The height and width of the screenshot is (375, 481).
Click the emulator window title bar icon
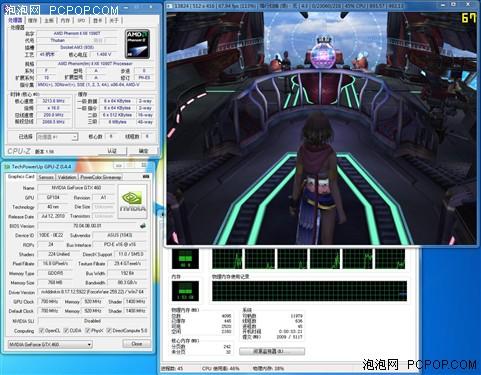tap(169, 6)
